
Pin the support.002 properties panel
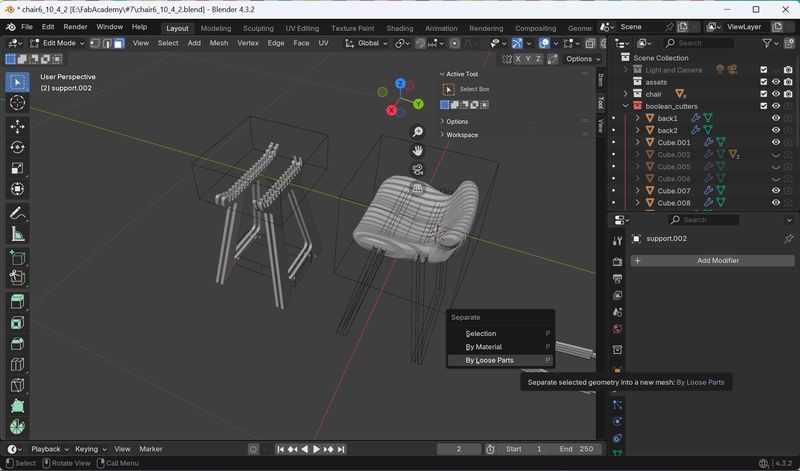(x=788, y=238)
